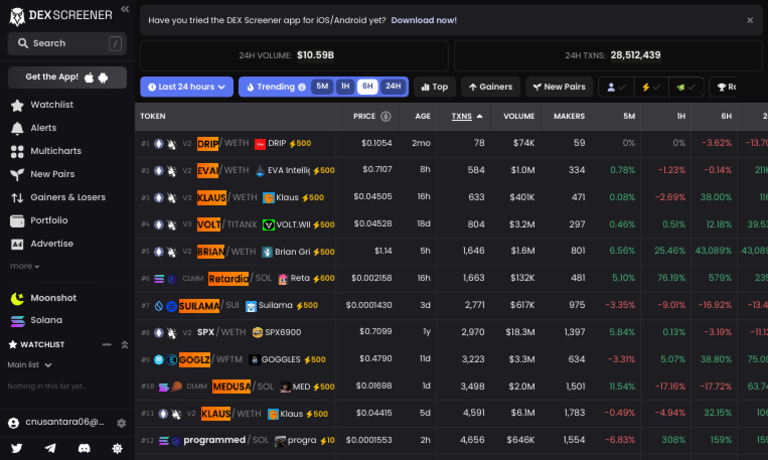The image size is (768, 460).
Task: Open Twitter link in sidebar footer
Action: [17, 448]
